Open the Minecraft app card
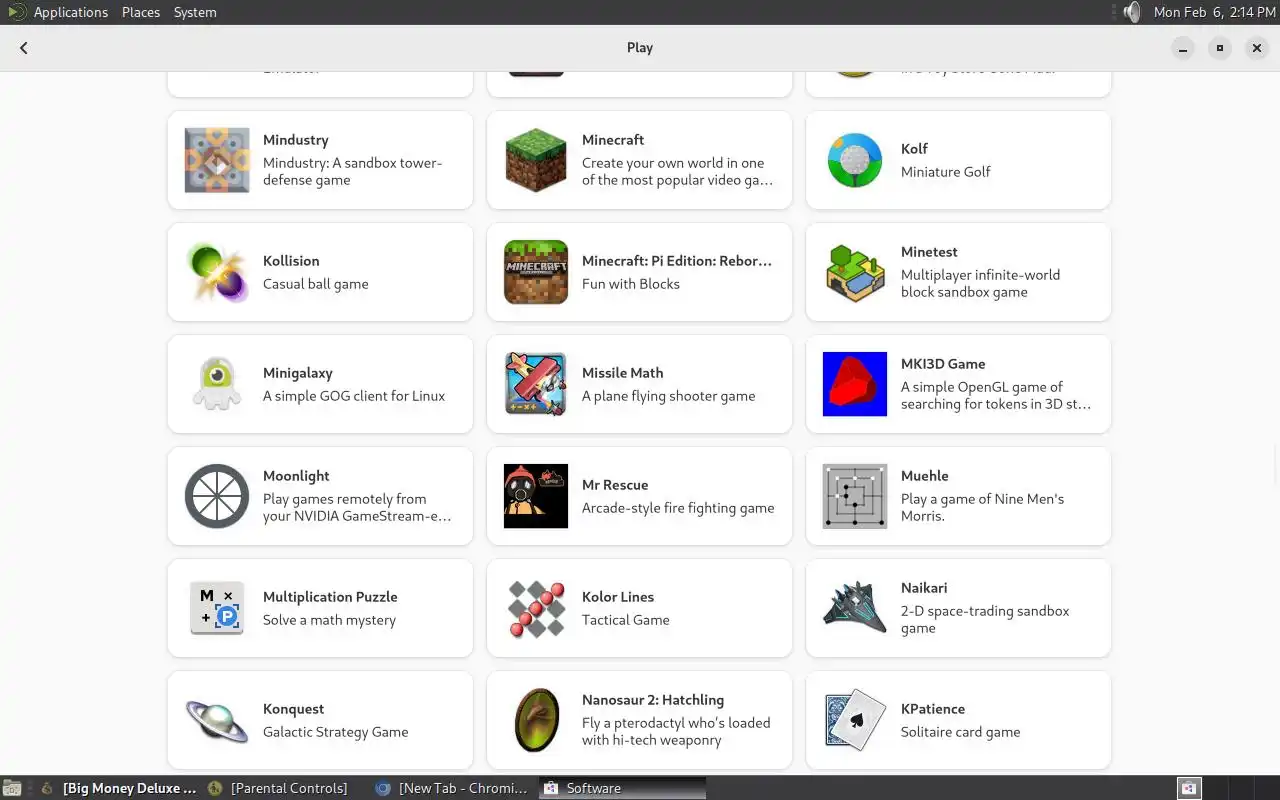 (639, 160)
